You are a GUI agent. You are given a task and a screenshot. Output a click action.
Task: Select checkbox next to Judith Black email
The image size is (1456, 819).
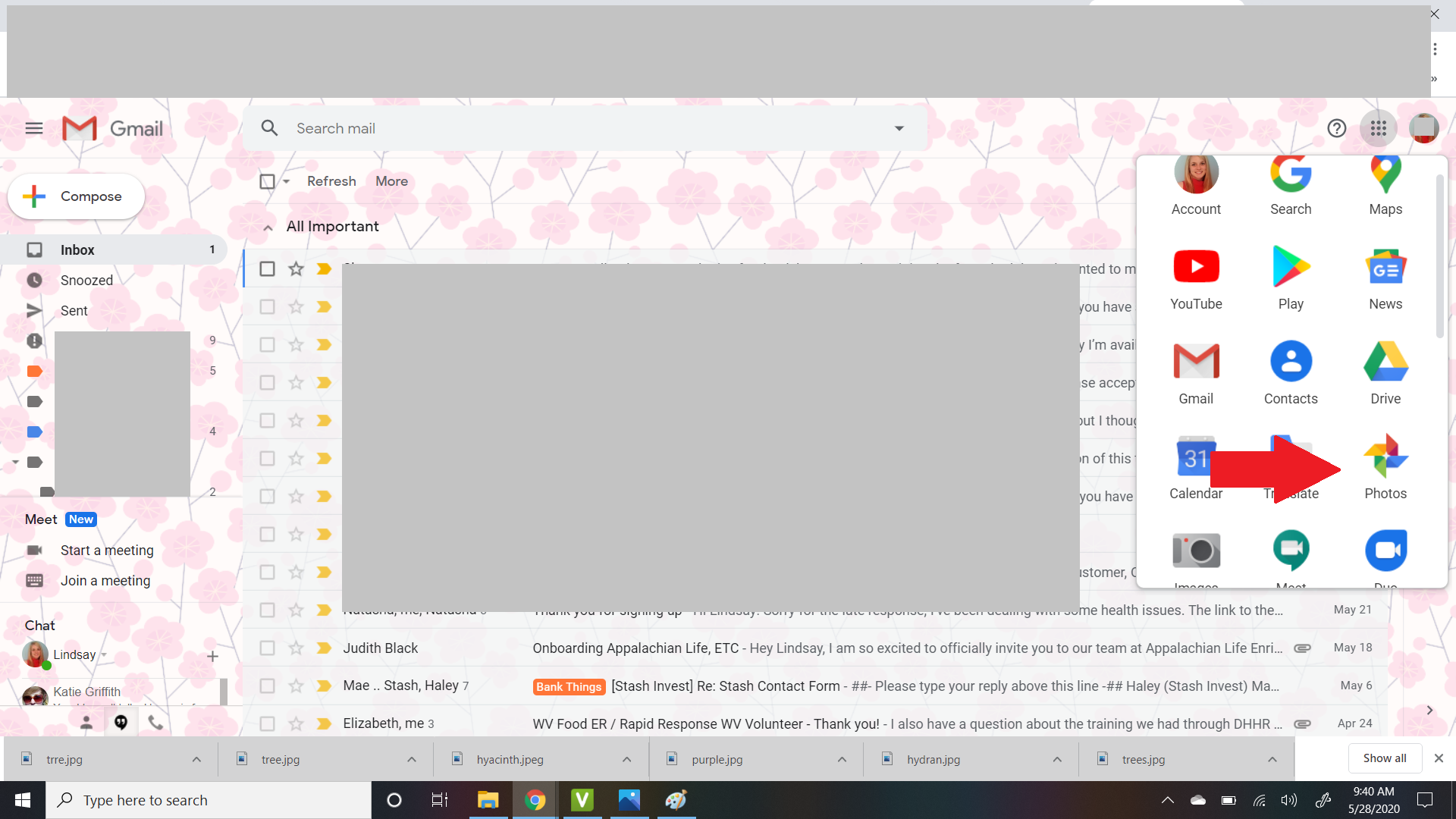[266, 647]
